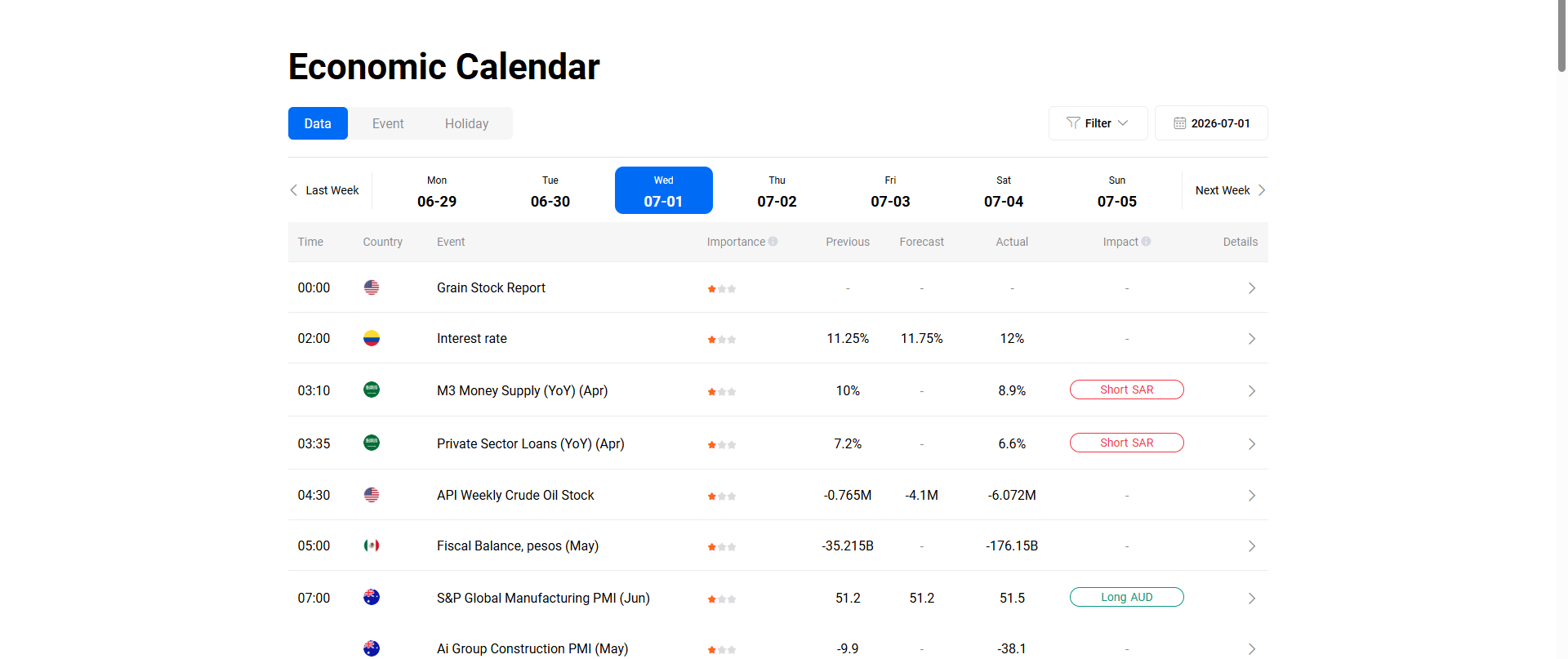Switch to the Event tab
The height and width of the screenshot is (659, 1568).
(x=388, y=123)
